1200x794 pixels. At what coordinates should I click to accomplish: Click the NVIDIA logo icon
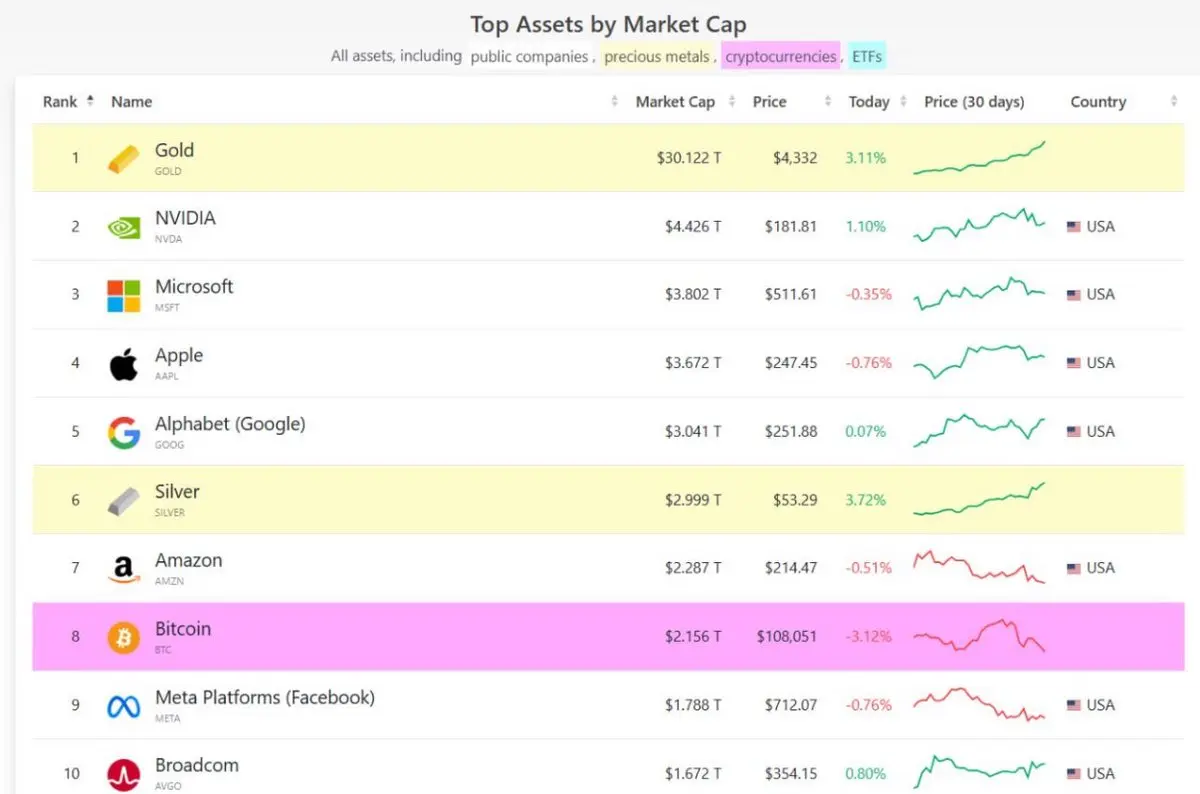coord(124,227)
